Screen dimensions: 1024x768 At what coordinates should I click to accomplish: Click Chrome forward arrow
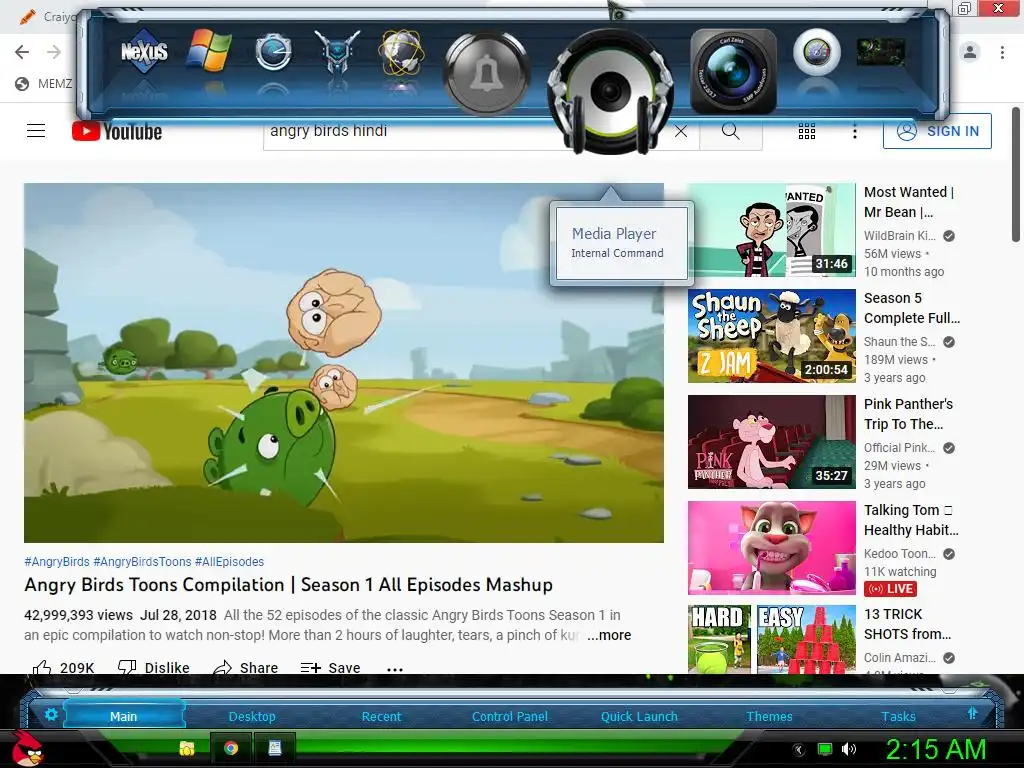54,52
